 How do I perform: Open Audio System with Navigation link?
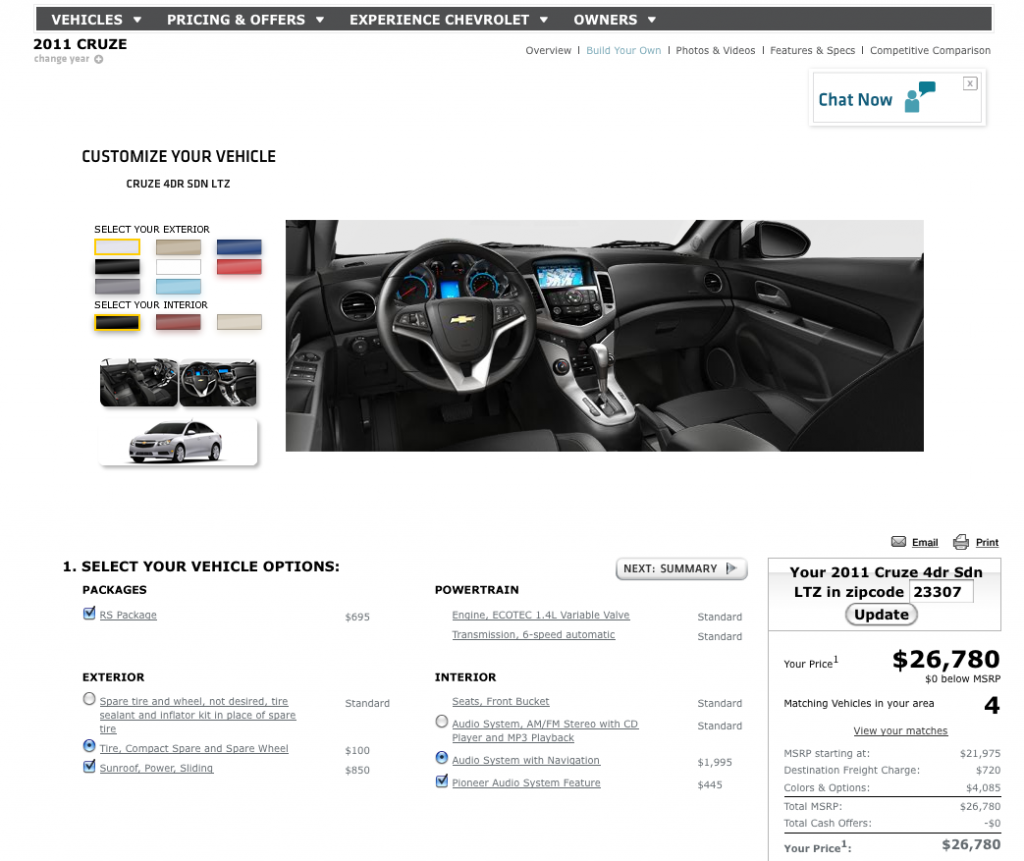(526, 760)
